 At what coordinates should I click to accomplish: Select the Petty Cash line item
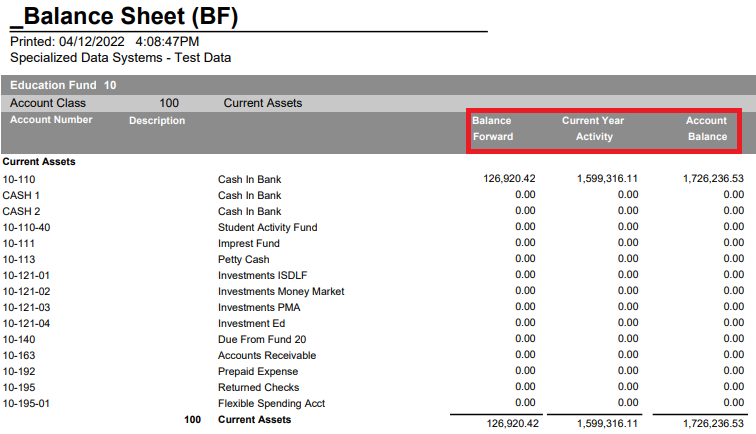point(243,259)
